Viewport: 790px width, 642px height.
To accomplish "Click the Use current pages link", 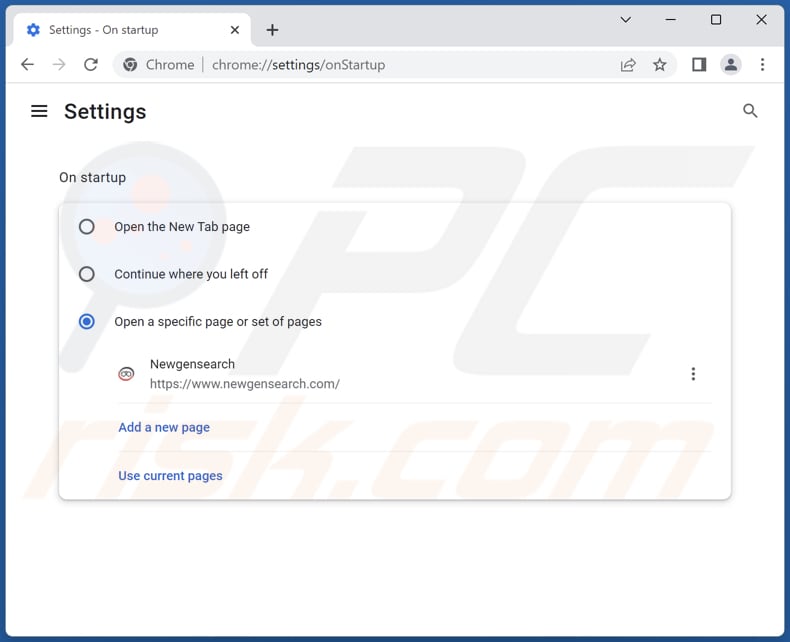I will pos(170,476).
